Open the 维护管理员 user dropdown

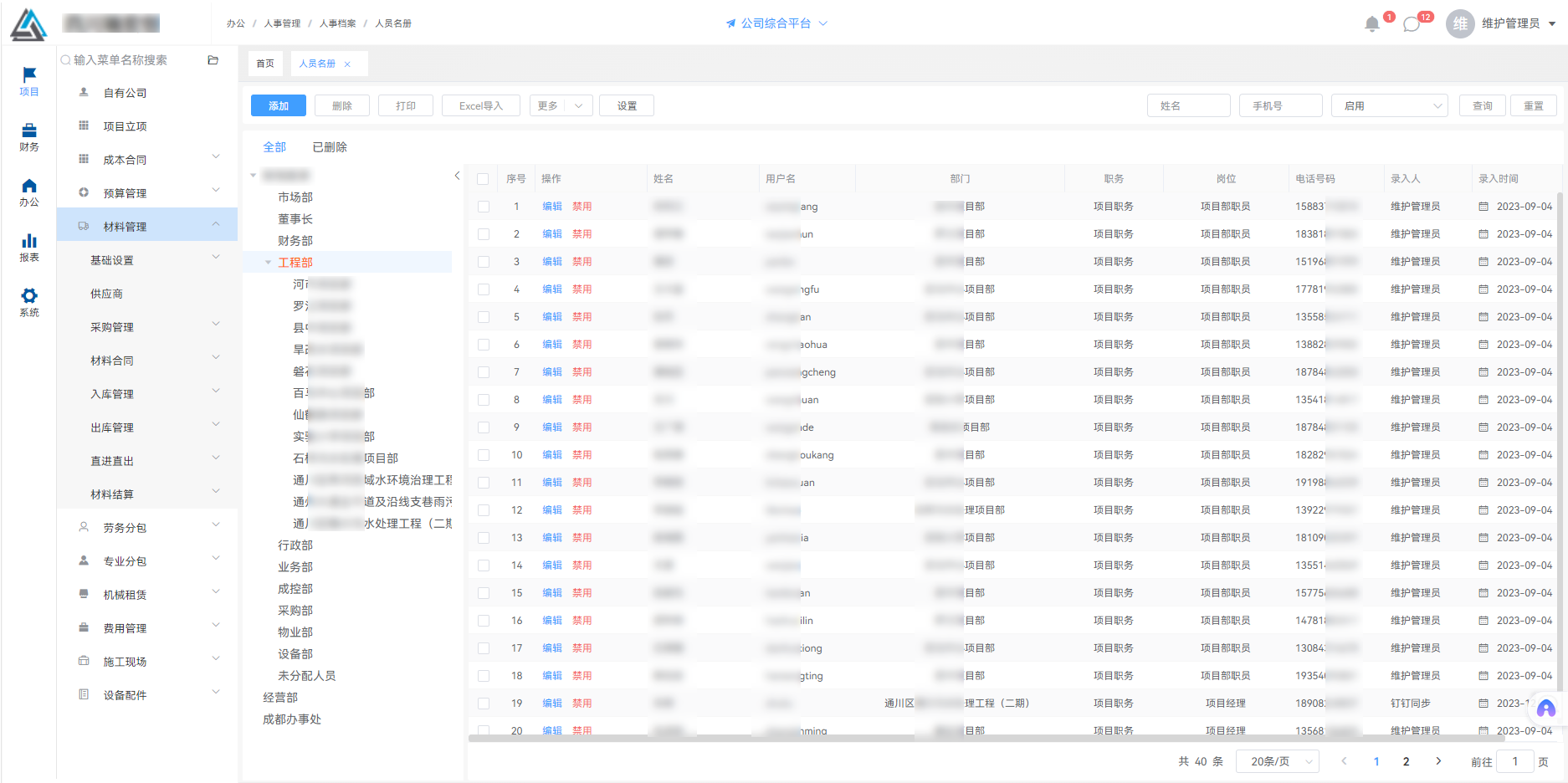coord(1518,23)
